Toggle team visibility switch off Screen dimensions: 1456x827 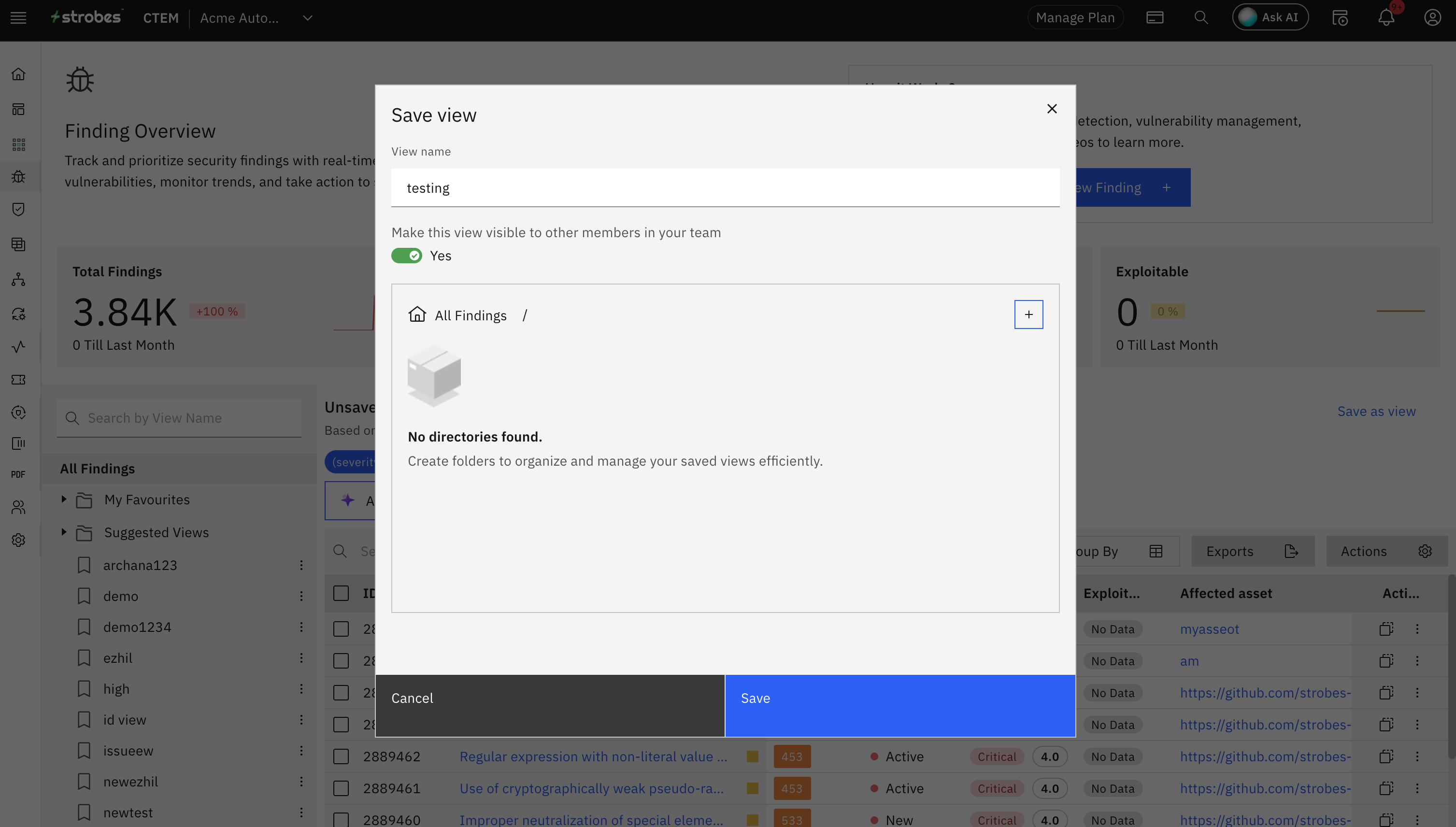click(407, 256)
